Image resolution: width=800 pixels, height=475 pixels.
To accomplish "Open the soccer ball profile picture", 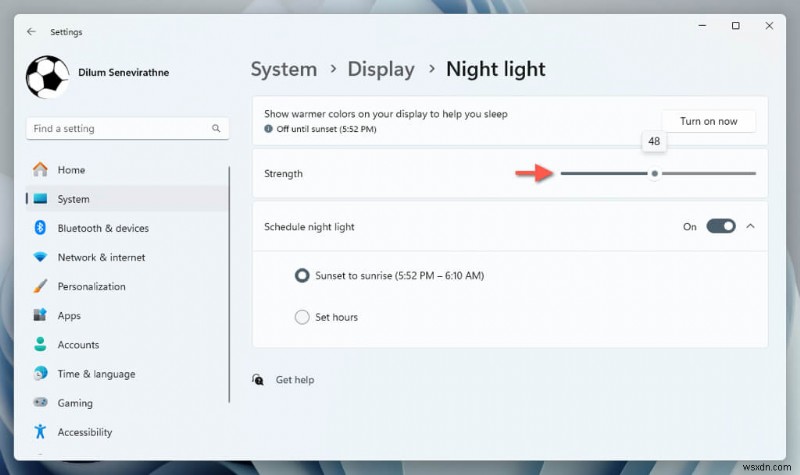I will coord(47,77).
